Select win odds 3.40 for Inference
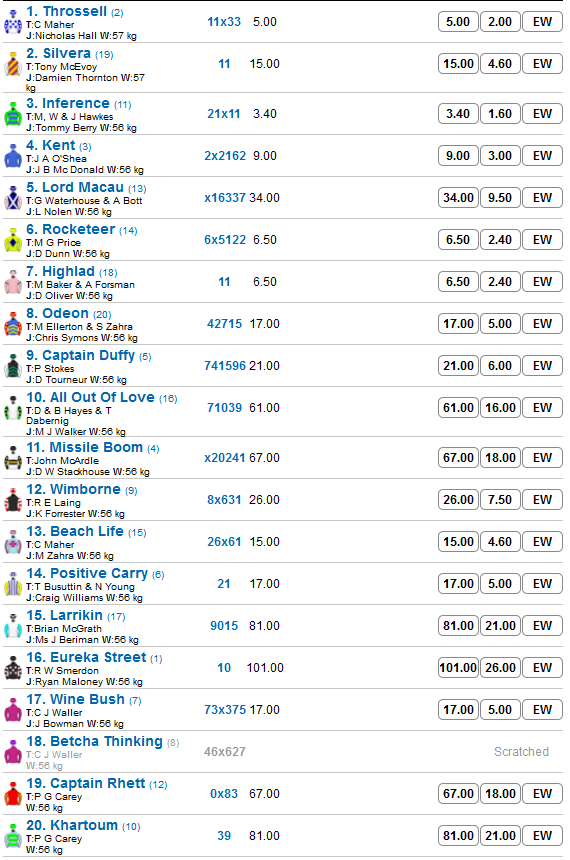Screen dimensions: 570x860 (x=458, y=114)
